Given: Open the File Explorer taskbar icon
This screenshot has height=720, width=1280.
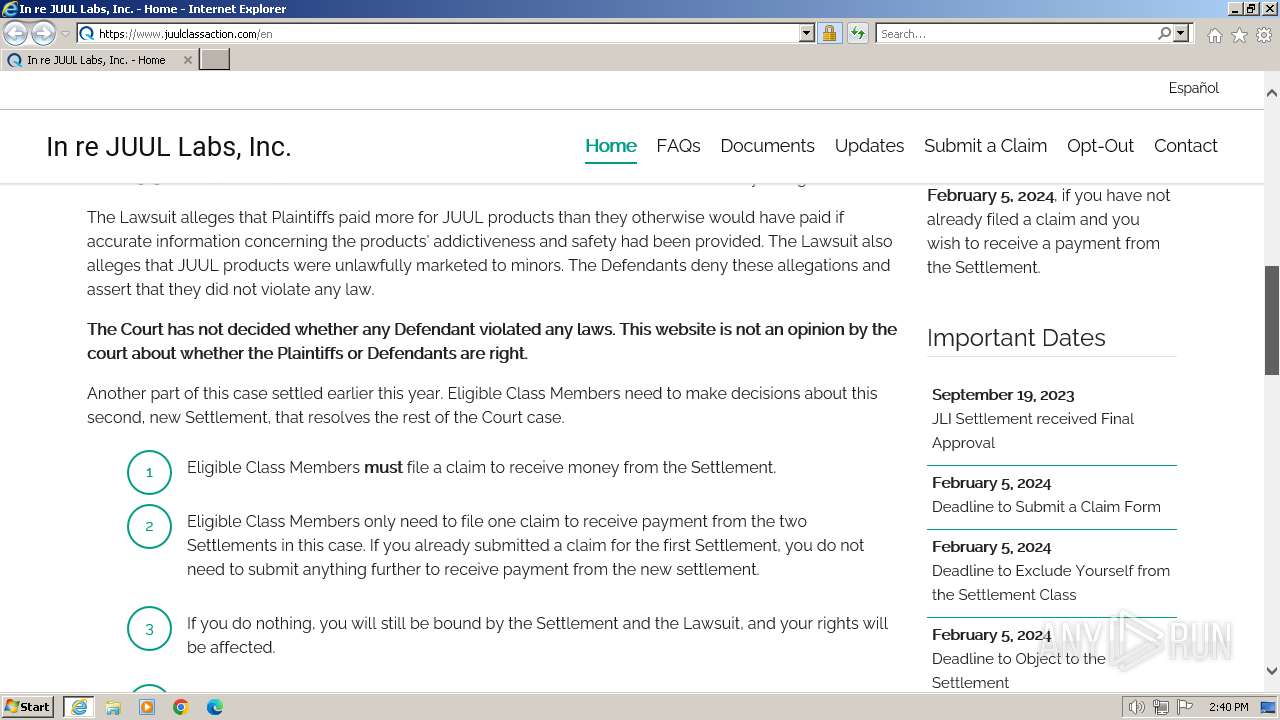Looking at the screenshot, I should [x=113, y=707].
